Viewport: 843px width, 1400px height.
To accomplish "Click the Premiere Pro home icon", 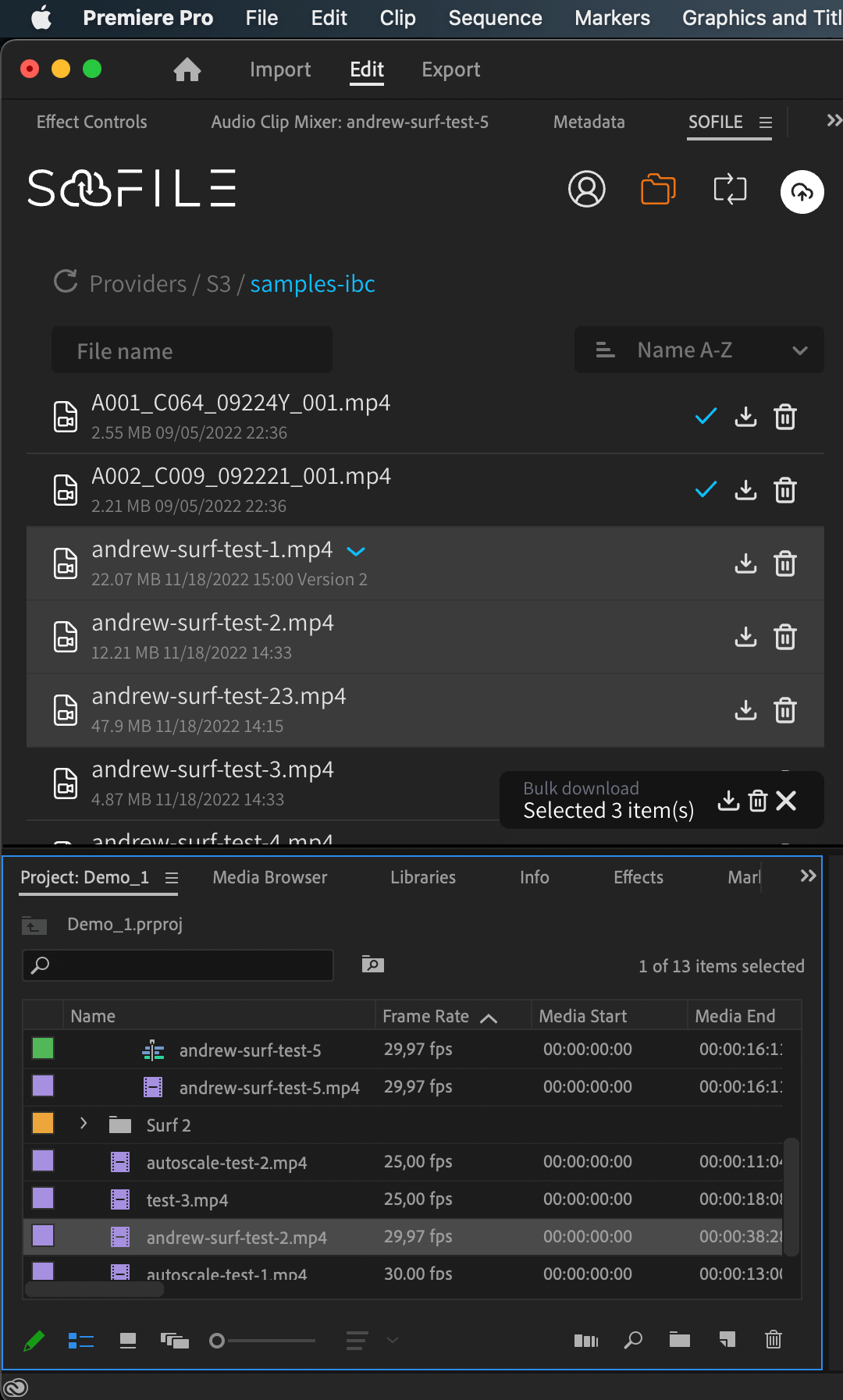I will click(x=187, y=70).
